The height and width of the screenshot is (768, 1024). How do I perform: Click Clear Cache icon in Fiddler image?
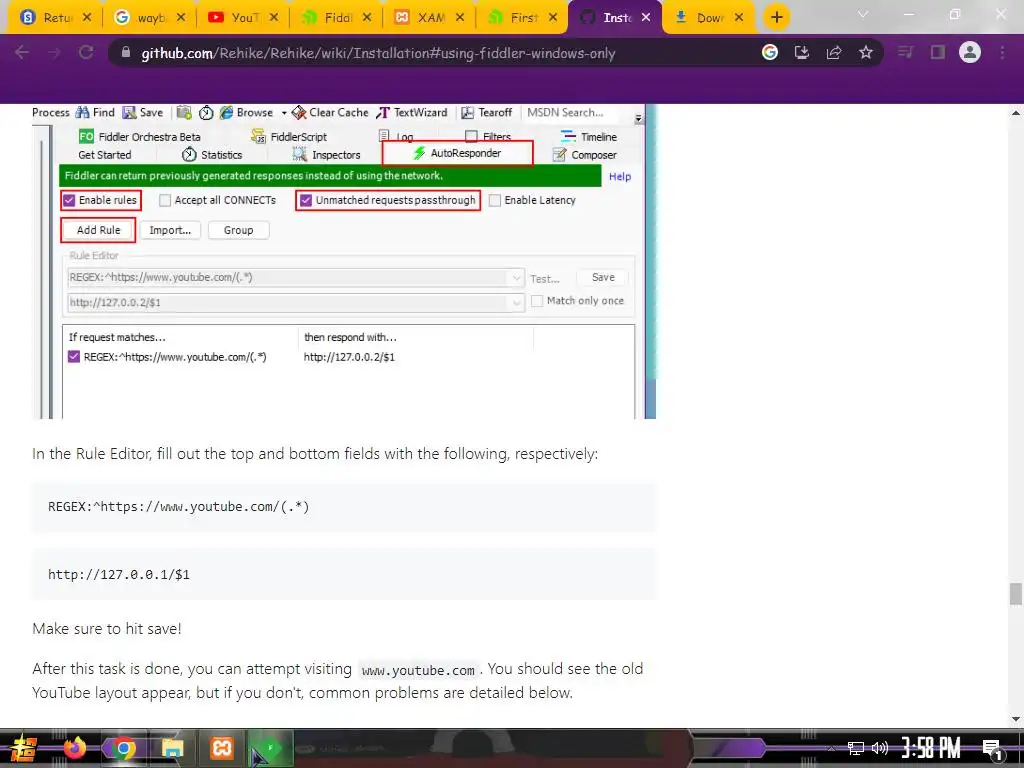tap(299, 113)
